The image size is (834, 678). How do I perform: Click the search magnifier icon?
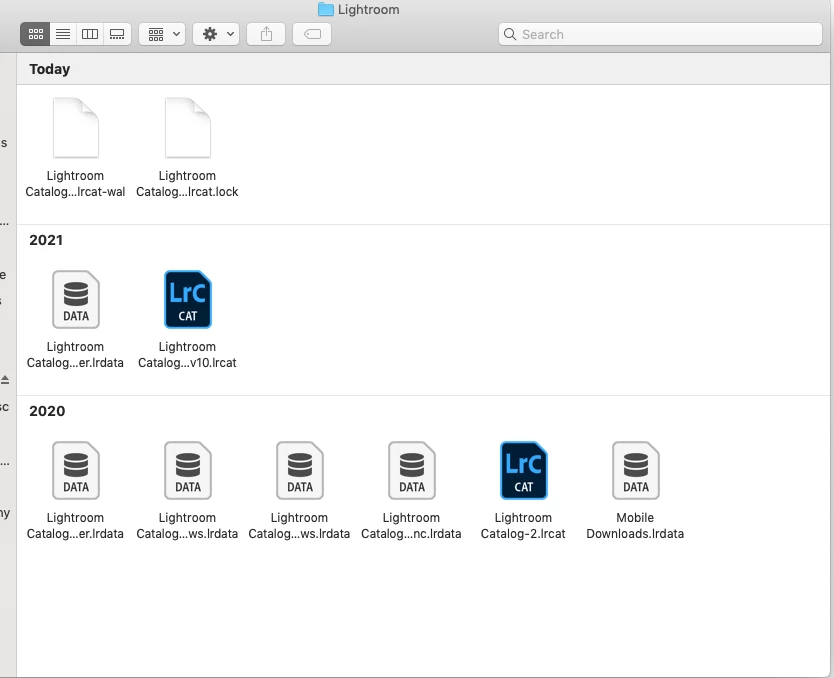click(510, 35)
